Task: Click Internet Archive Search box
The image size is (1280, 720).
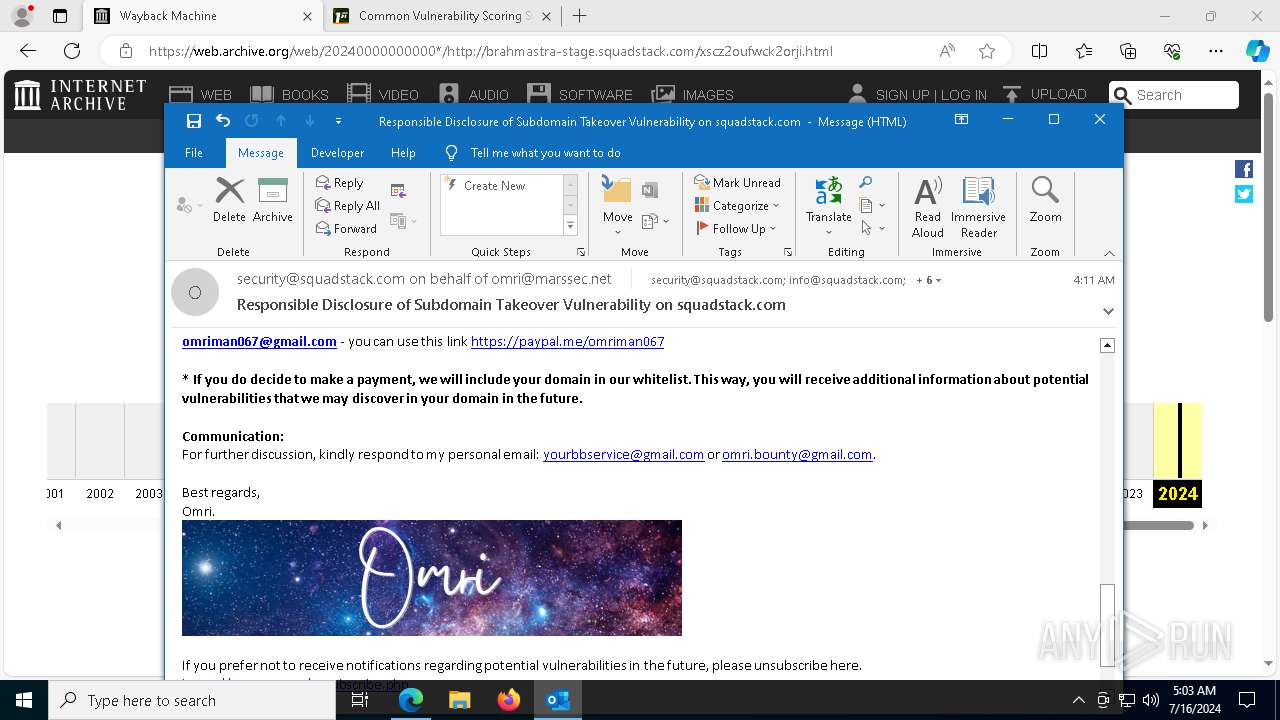Action: (1174, 95)
